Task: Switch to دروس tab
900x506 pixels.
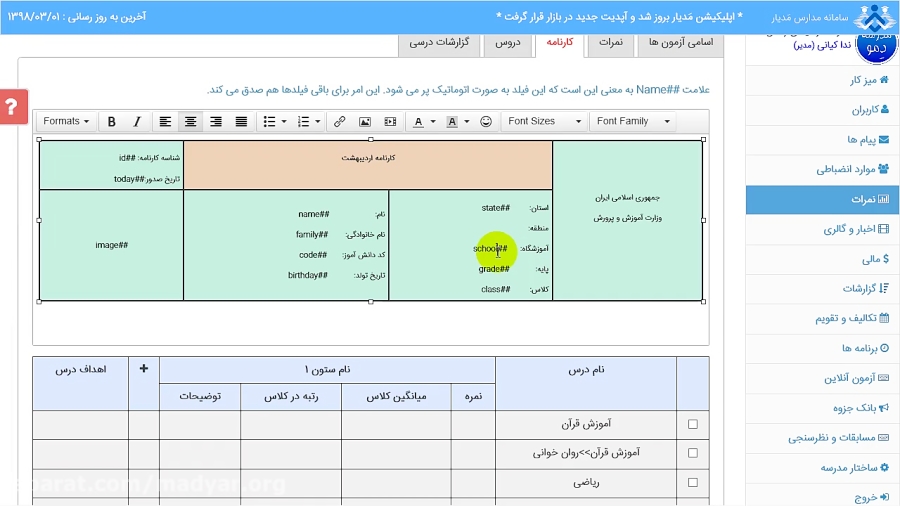Action: point(507,43)
